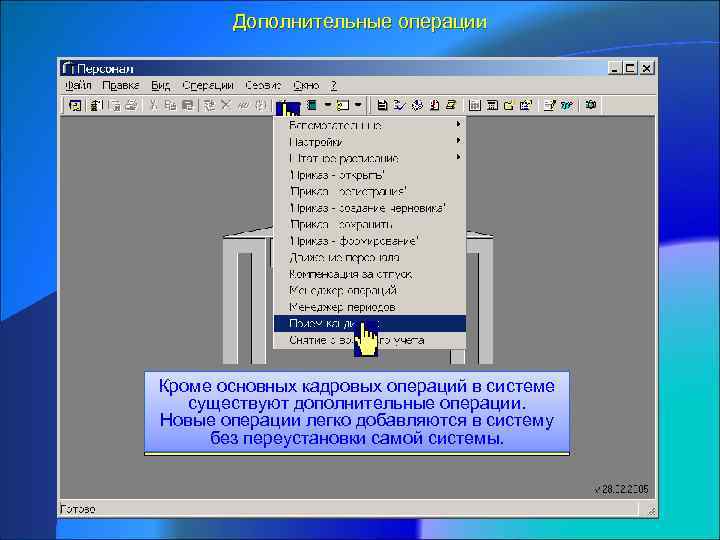The image size is (720, 540).
Task: Open Компенсация за отпуск operation
Action: 370,274
